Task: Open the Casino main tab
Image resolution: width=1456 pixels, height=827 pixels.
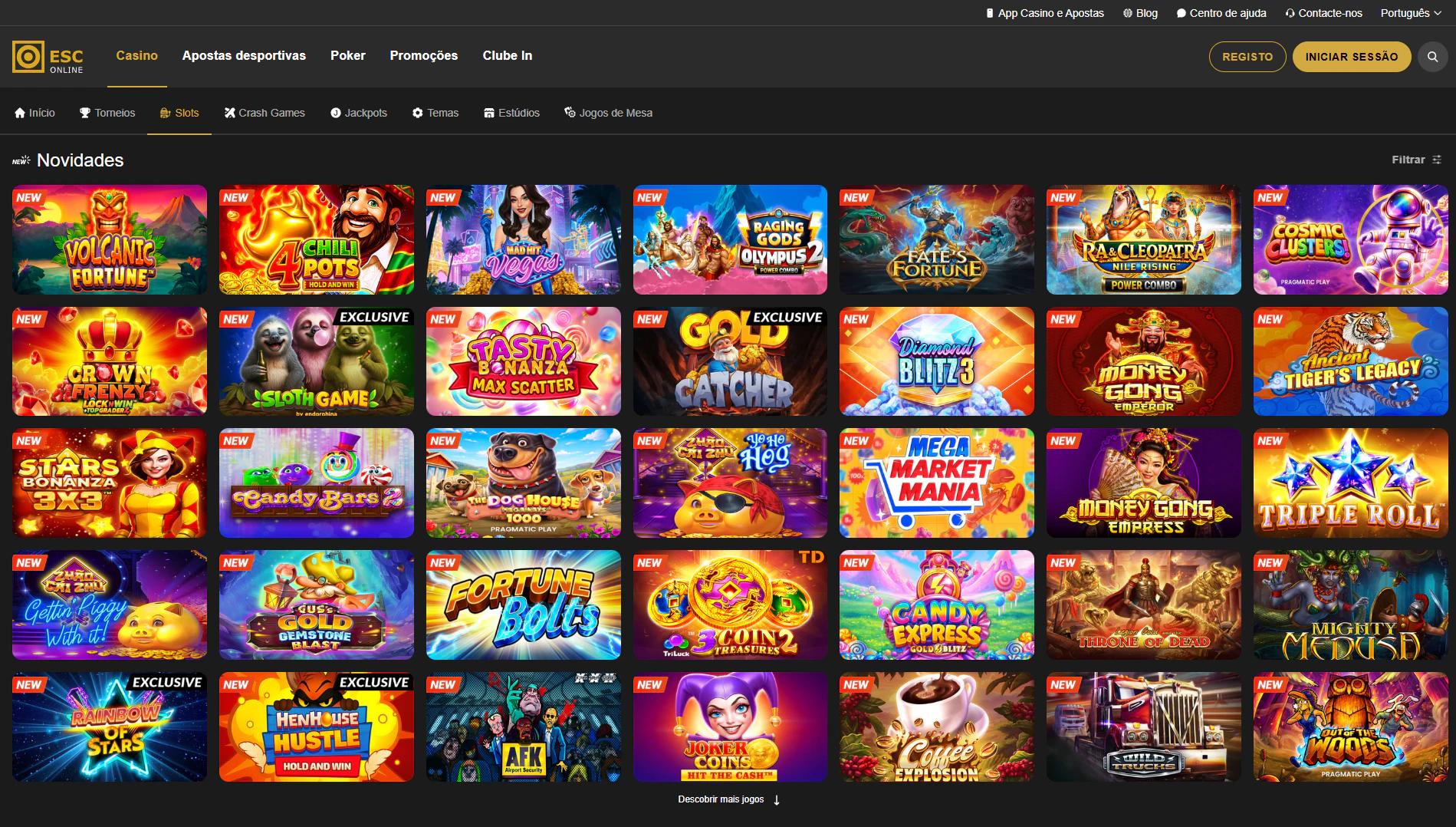Action: (x=136, y=55)
